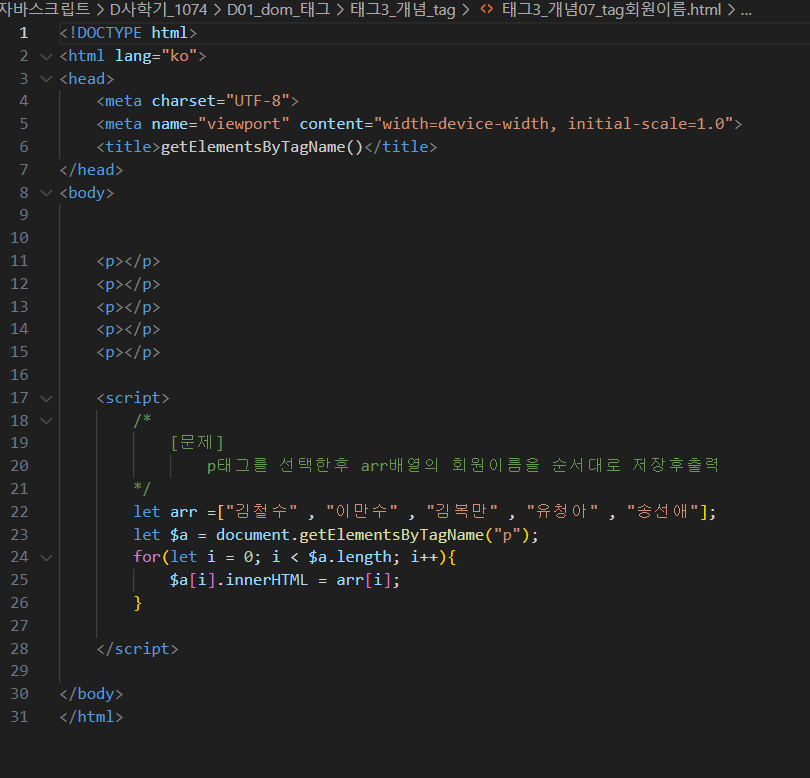The image size is (810, 778).
Task: Click the charset="UTF-8" meta attribute
Action: [221, 101]
